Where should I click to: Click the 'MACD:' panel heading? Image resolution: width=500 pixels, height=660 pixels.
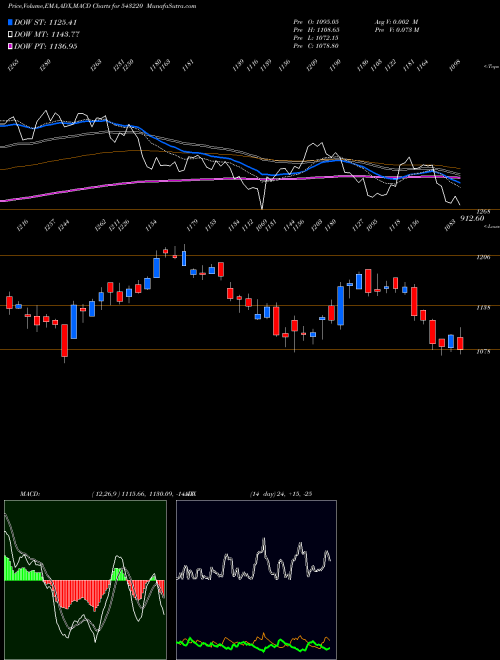click(30, 494)
